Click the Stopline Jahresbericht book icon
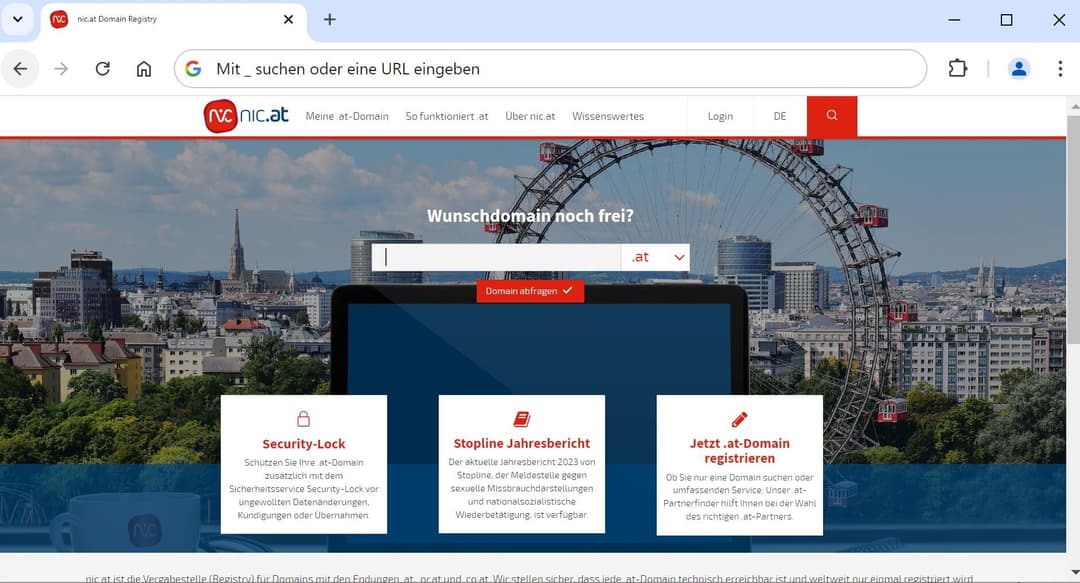 521,419
